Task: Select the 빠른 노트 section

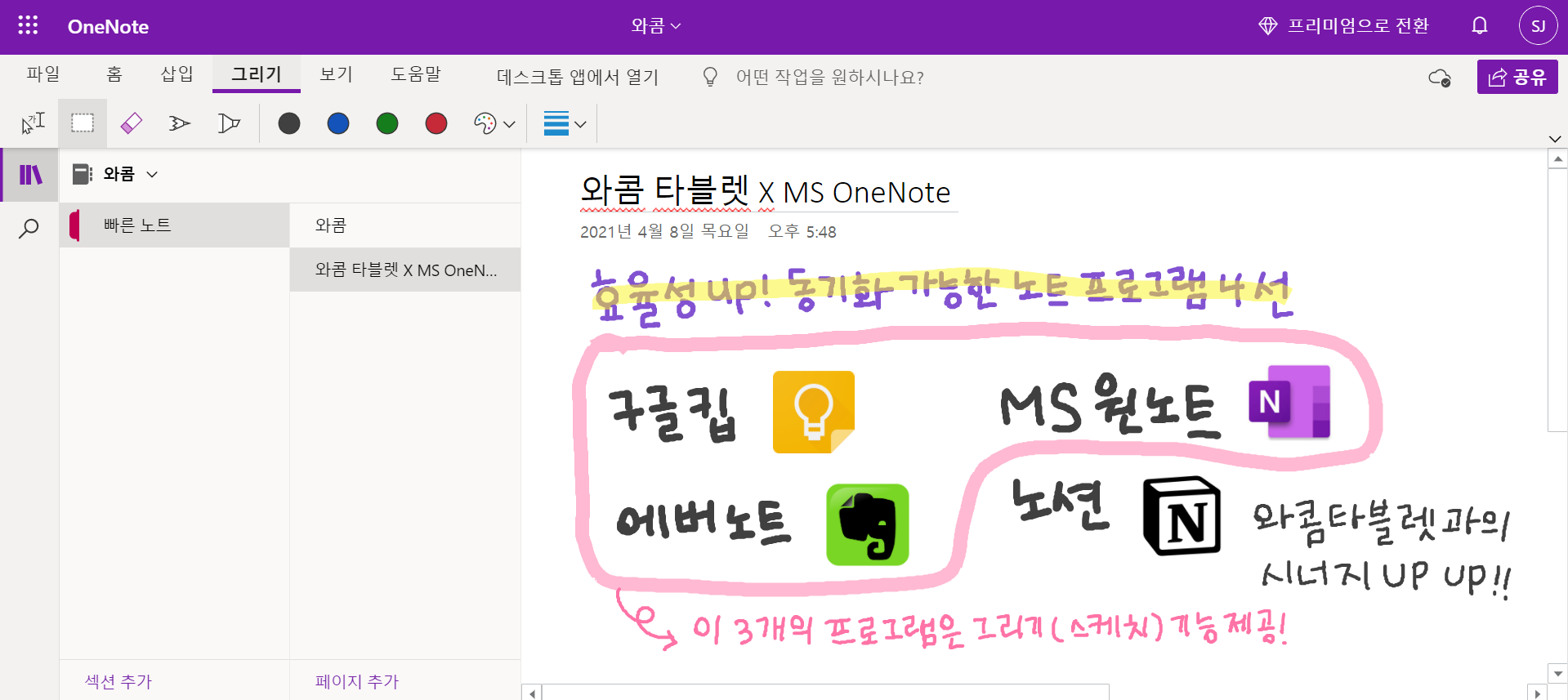Action: click(x=175, y=225)
